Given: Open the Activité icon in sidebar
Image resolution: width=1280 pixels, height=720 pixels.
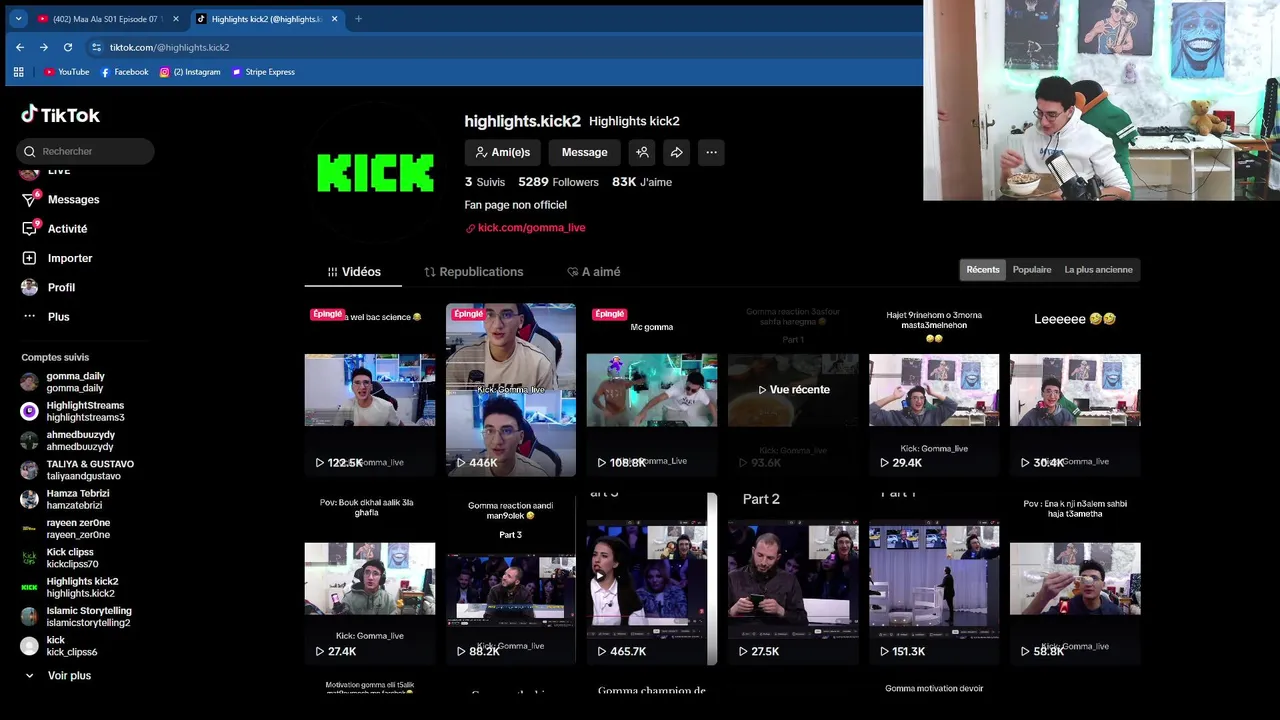Looking at the screenshot, I should click(x=29, y=229).
